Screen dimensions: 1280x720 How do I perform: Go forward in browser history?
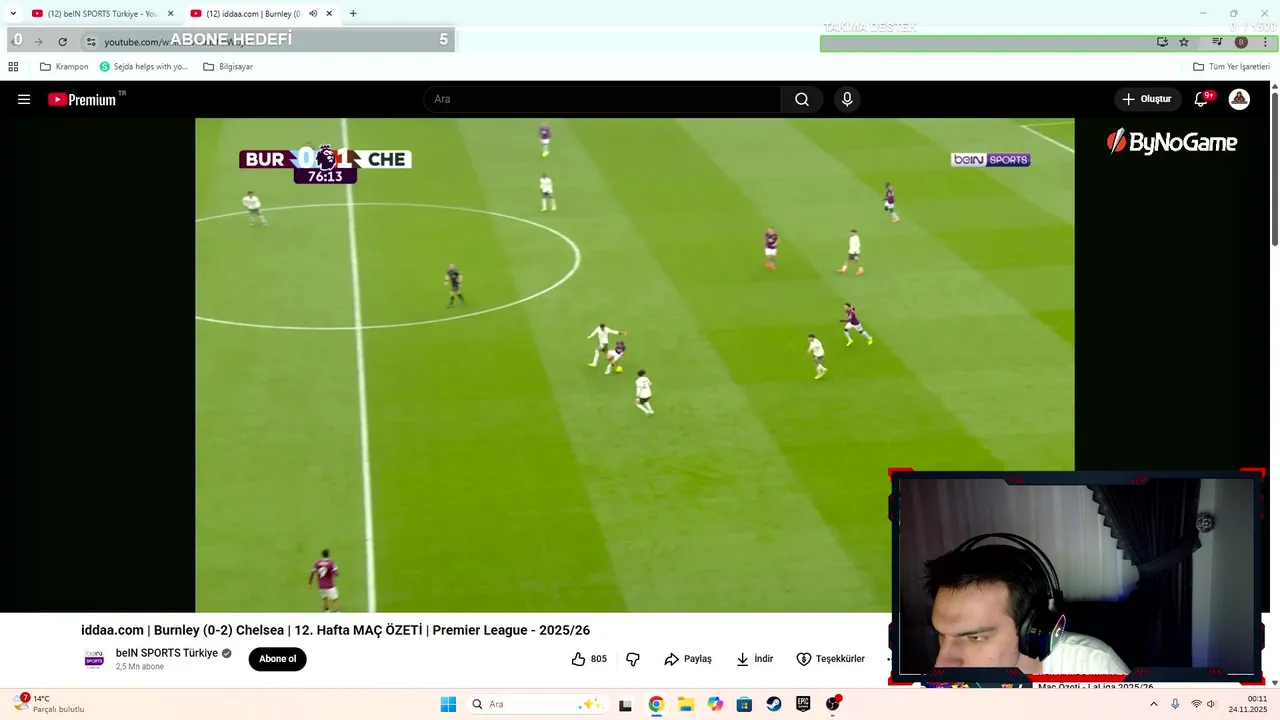[x=39, y=41]
